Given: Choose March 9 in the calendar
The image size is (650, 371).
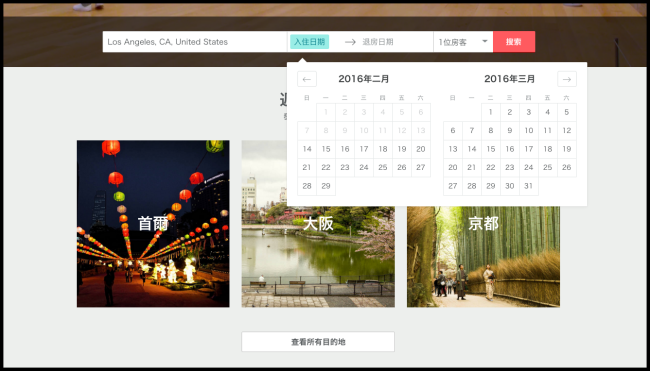Looking at the screenshot, I should pyautogui.click(x=510, y=131).
